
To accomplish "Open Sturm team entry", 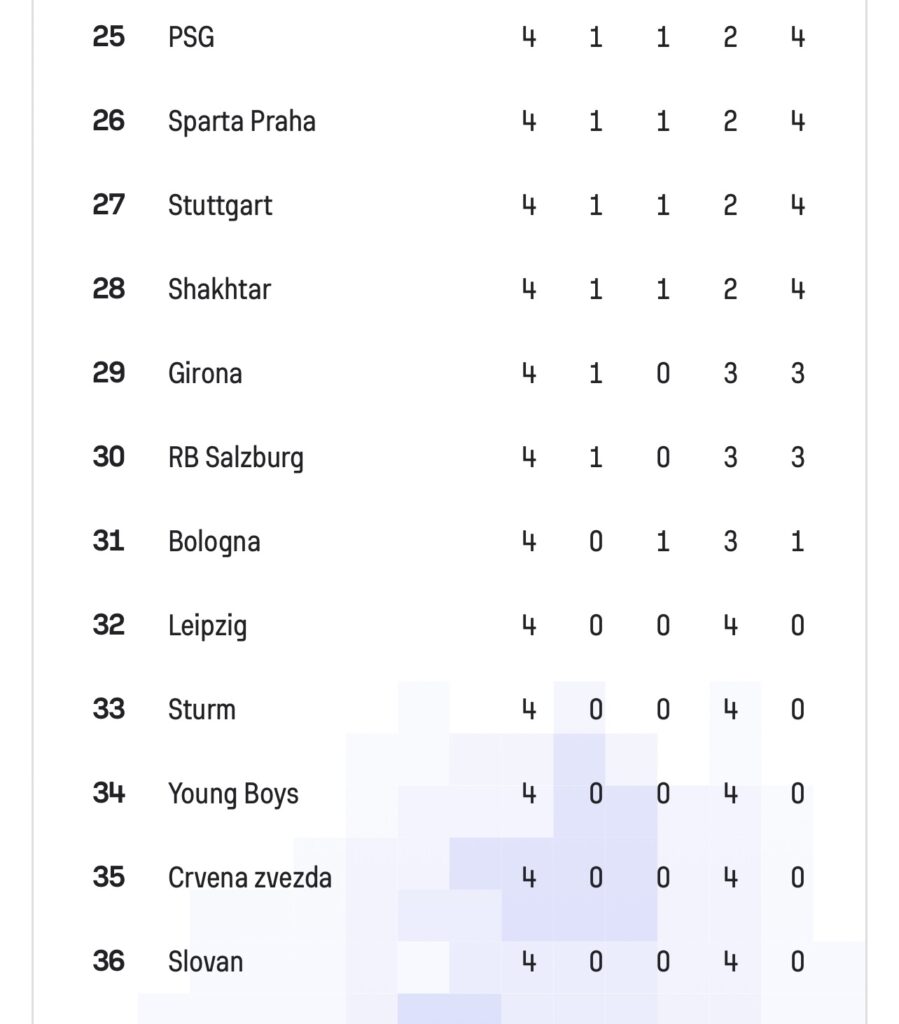I will 202,710.
